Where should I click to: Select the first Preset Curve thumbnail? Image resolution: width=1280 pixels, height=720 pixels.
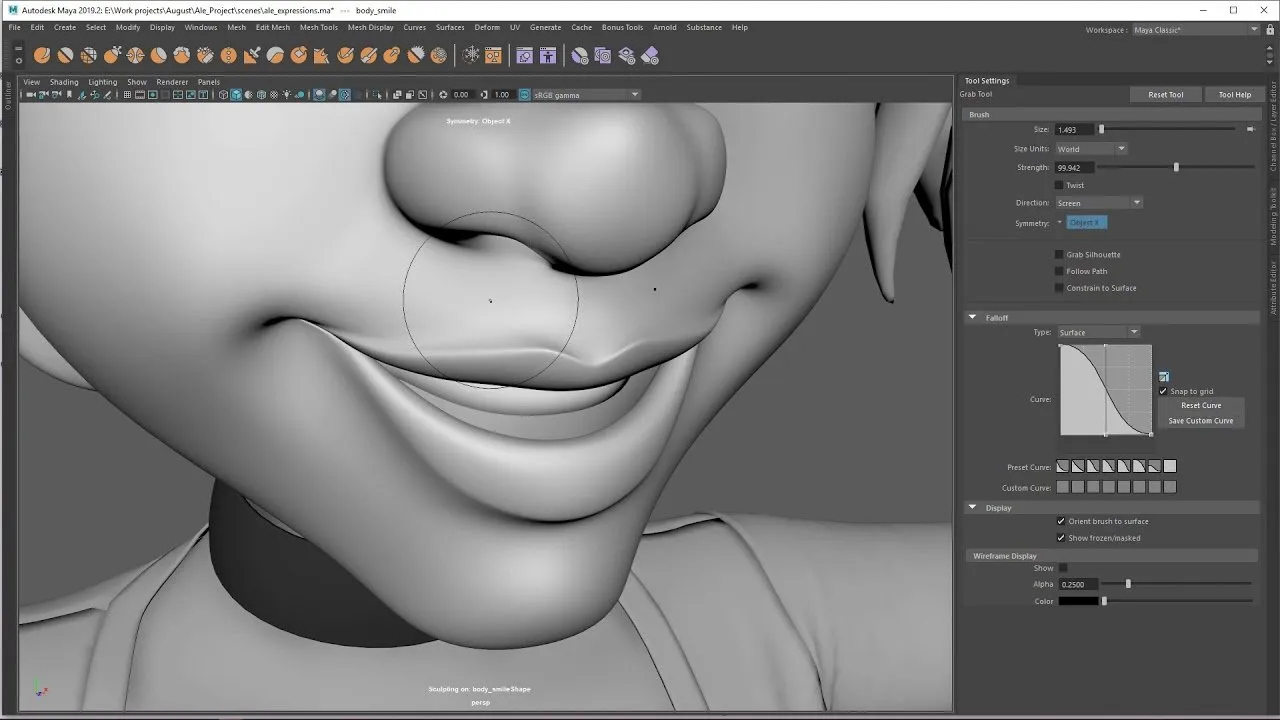[x=1063, y=466]
